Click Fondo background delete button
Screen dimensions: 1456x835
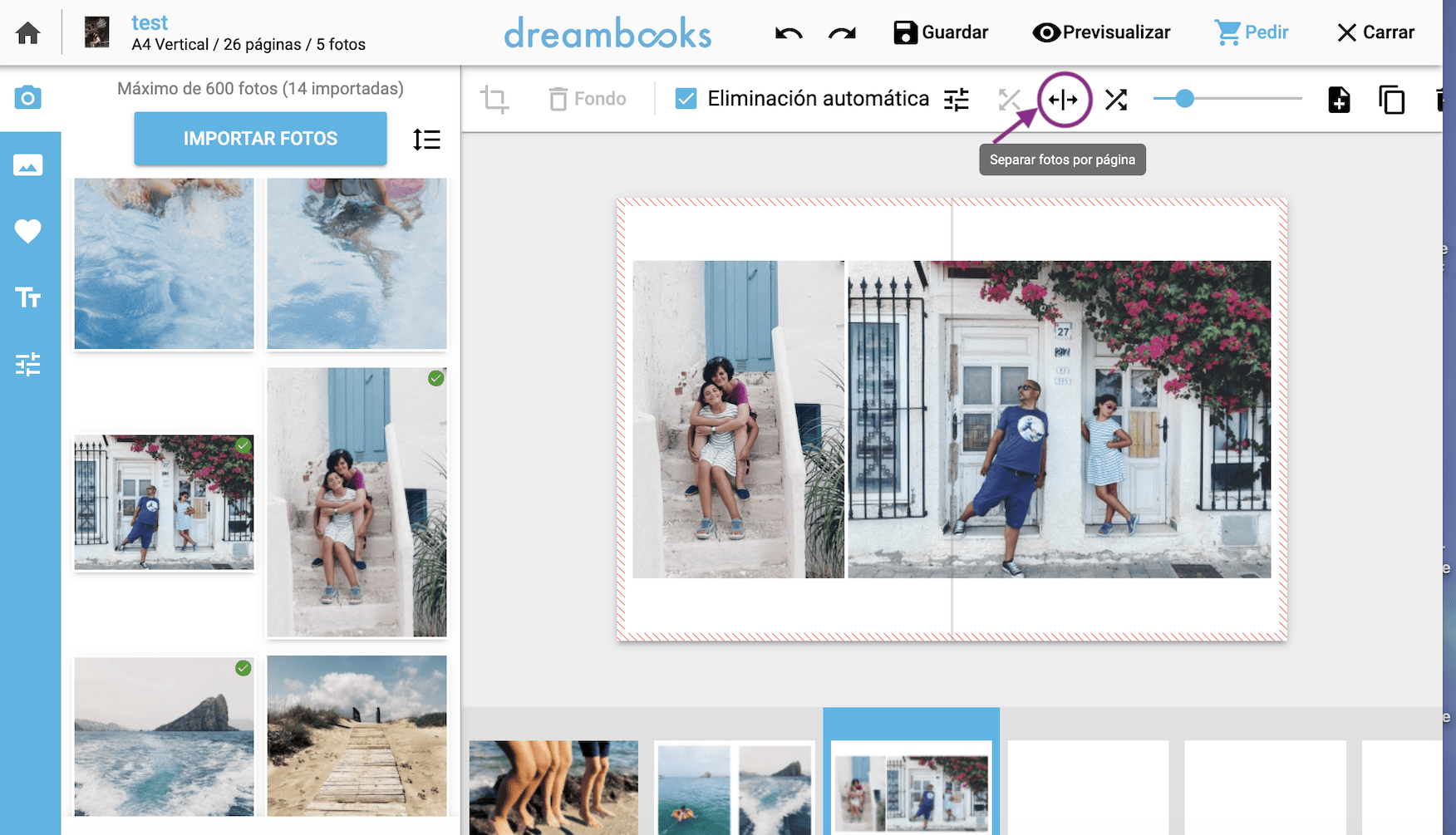588,99
